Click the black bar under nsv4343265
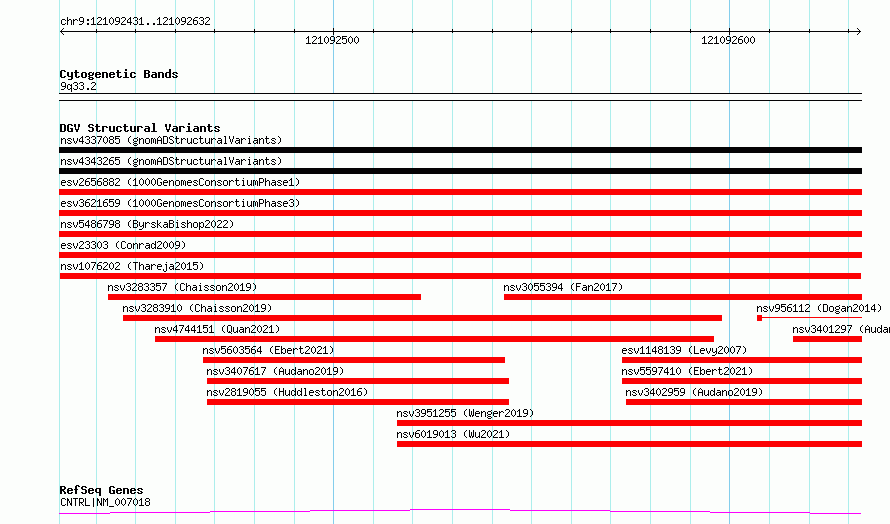This screenshot has height=524, width=890. pos(460,171)
